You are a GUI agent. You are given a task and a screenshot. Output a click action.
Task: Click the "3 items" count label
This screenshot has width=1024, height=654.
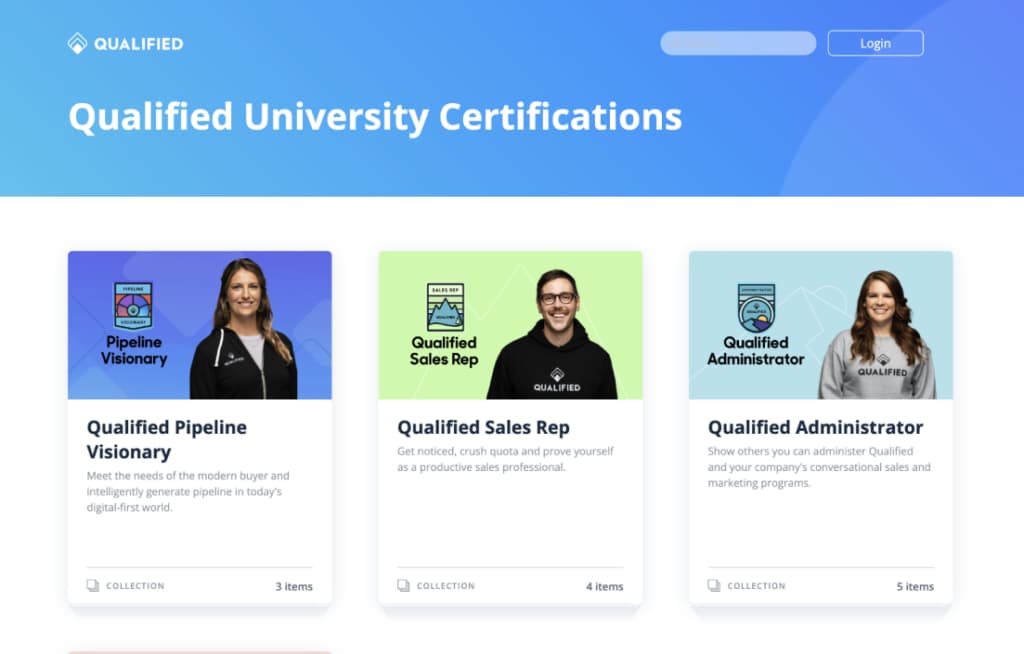[294, 587]
